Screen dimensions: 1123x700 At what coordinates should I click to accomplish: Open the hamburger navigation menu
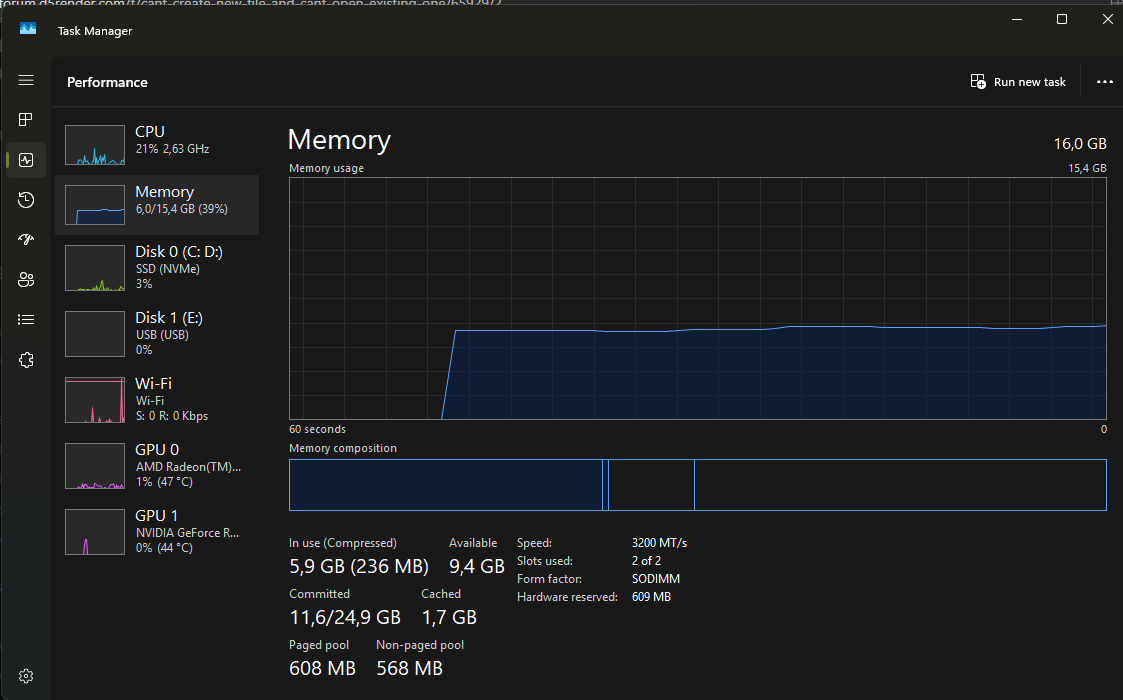pos(26,80)
